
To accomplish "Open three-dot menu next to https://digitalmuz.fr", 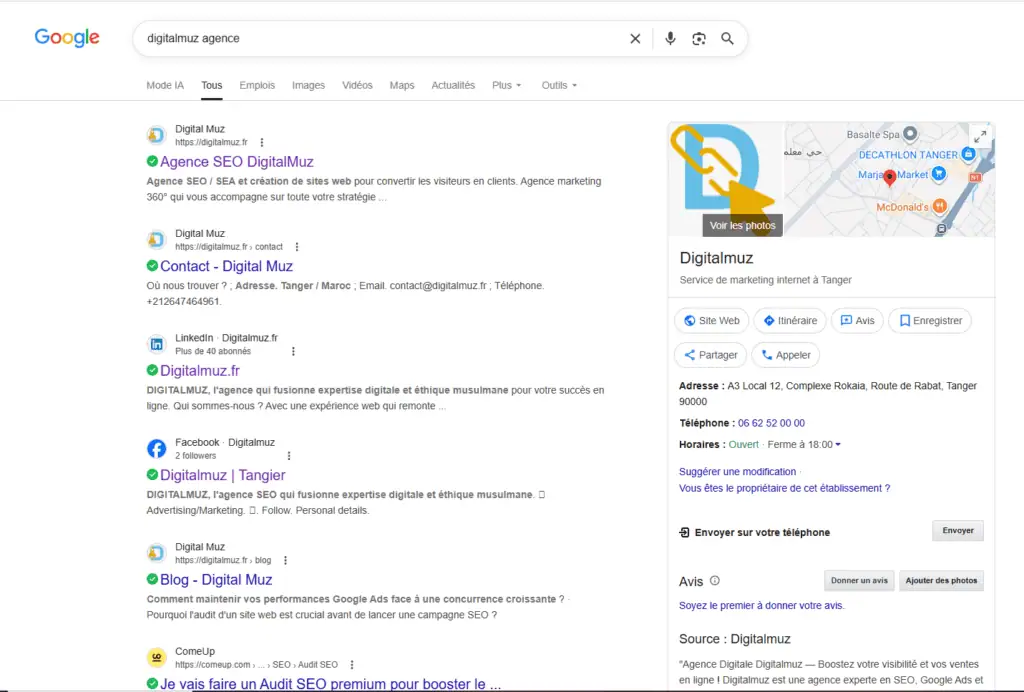I will 262,142.
